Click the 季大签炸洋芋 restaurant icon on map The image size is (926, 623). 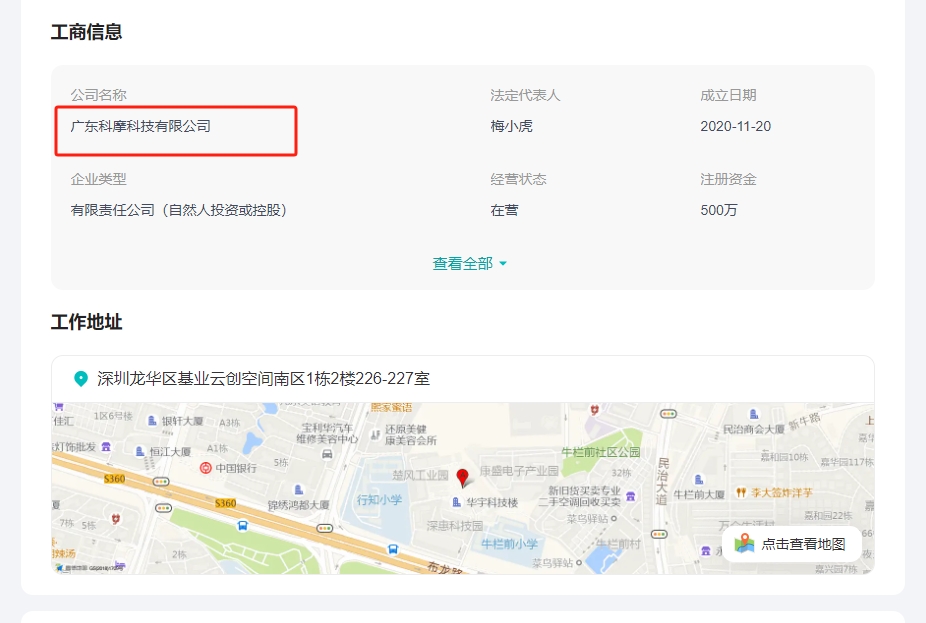click(741, 493)
